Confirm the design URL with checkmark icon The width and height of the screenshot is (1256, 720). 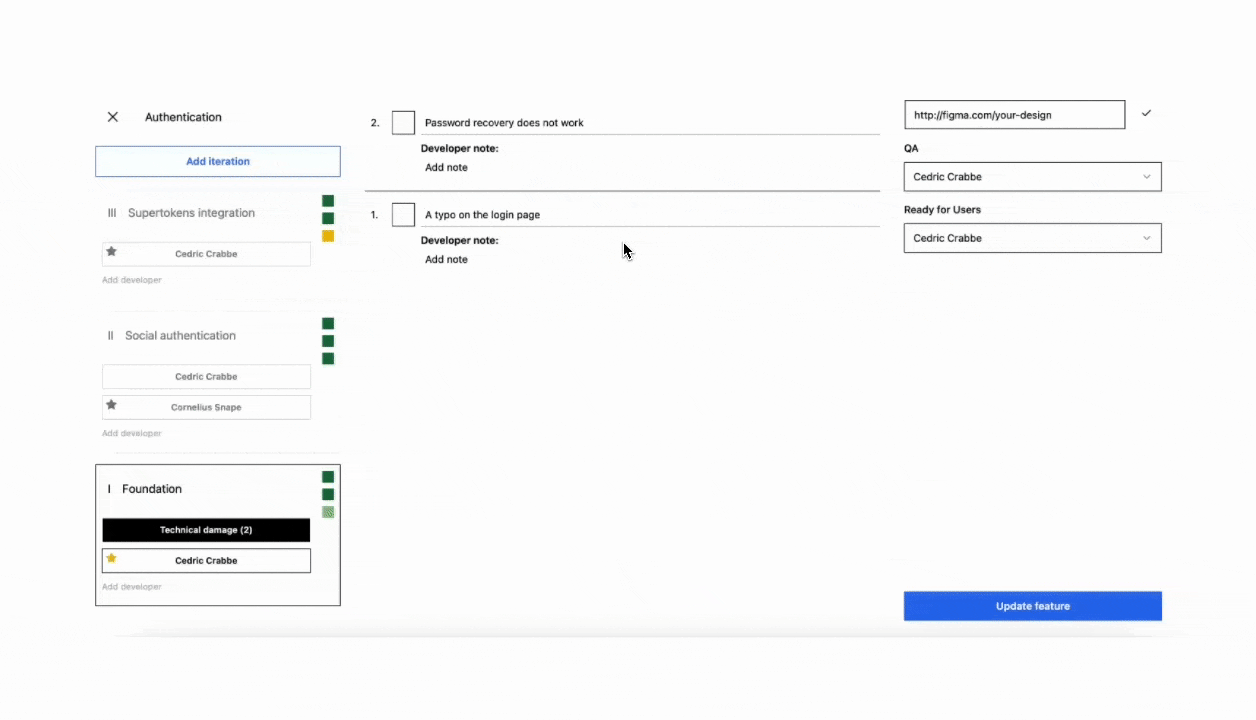coord(1146,114)
